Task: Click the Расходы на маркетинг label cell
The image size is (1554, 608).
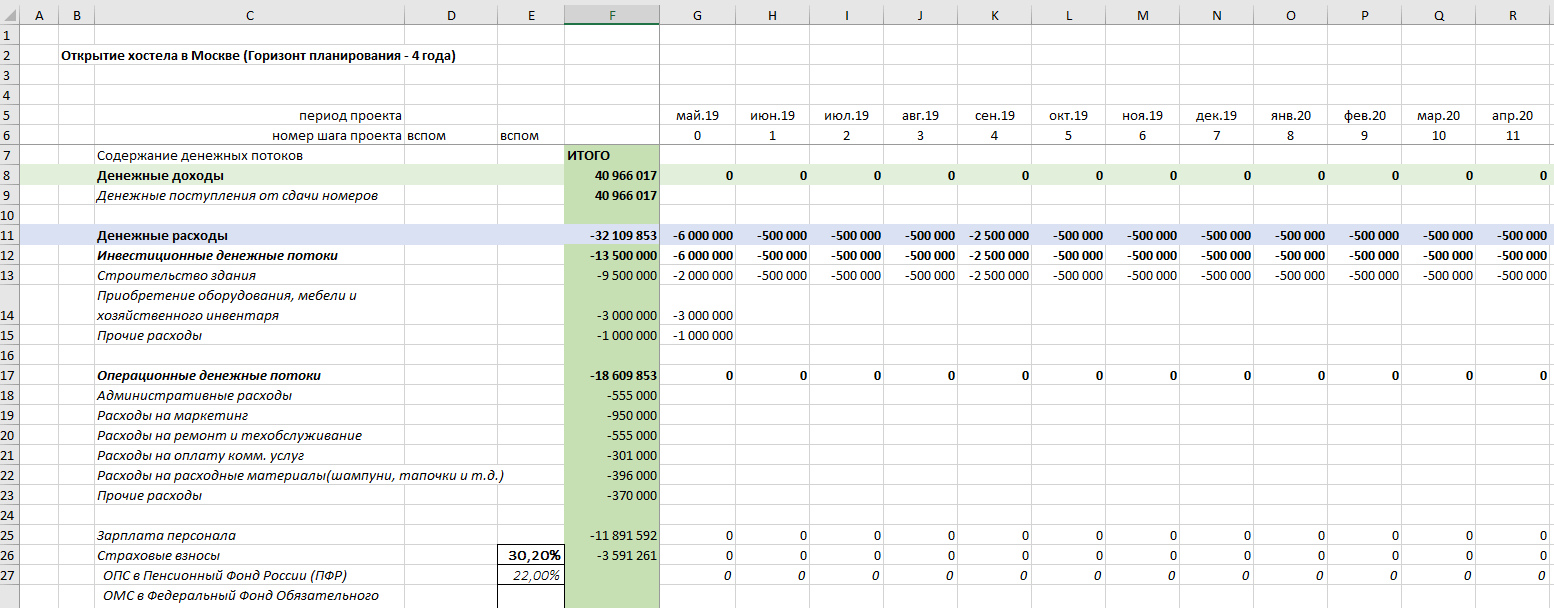Action: [x=249, y=416]
